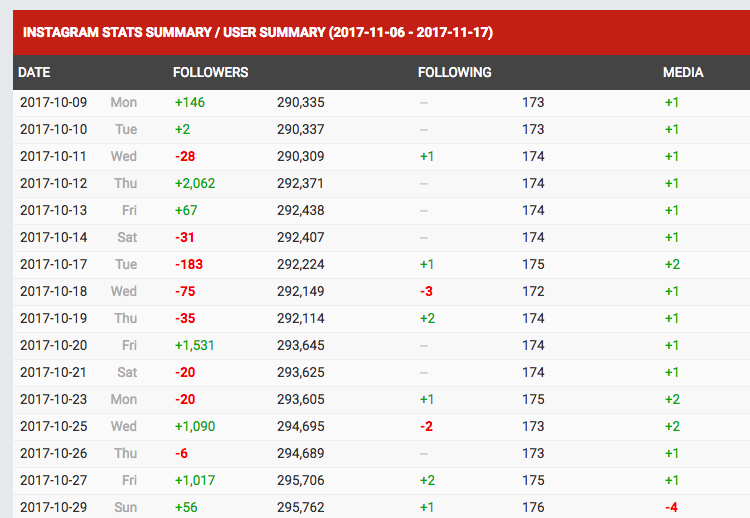750x518 pixels.
Task: Click follower change -75
Action: pos(185,291)
